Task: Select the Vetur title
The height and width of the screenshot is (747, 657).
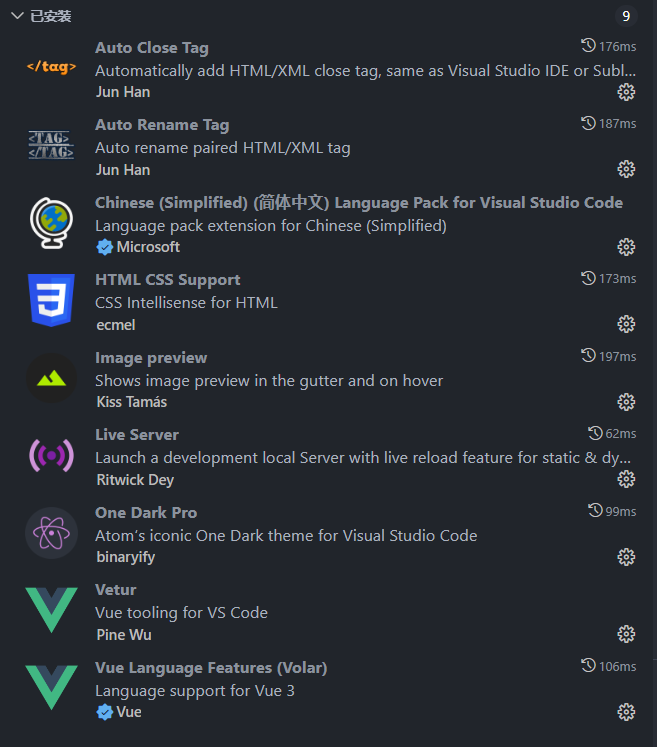Action: point(116,590)
